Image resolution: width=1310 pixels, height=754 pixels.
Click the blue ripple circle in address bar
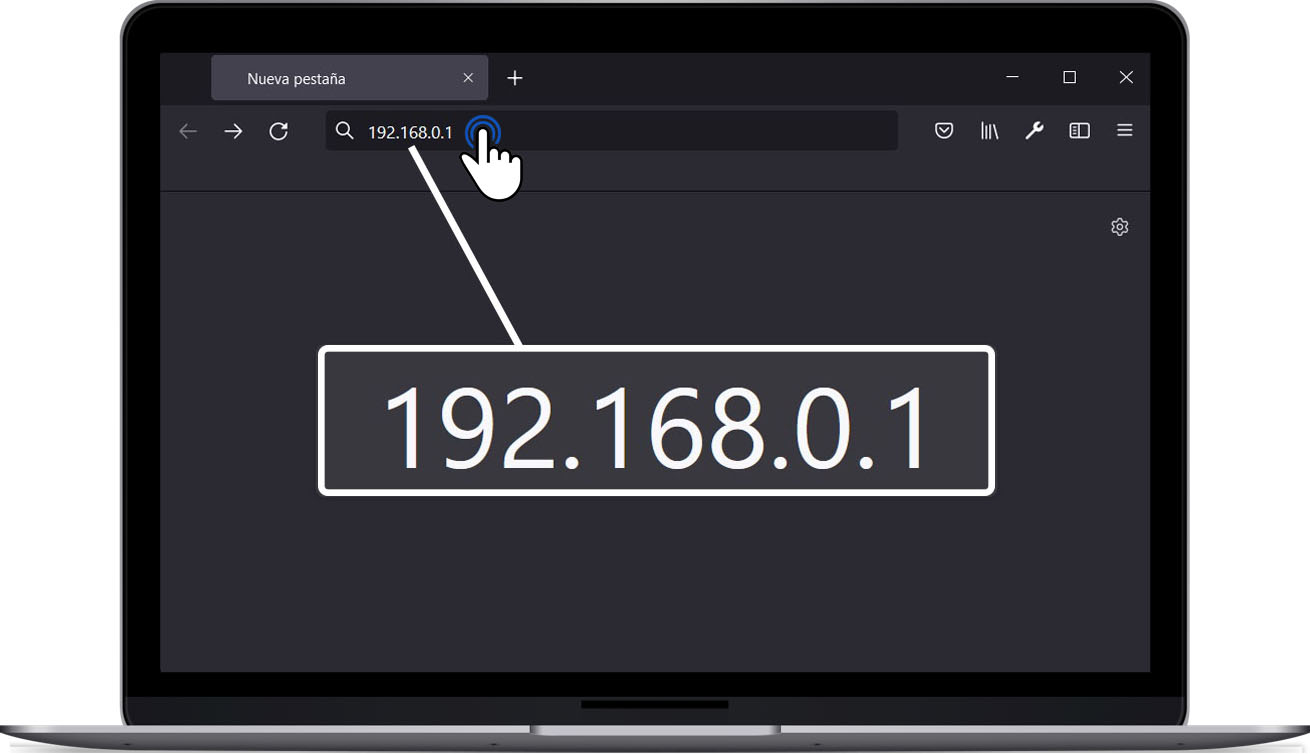(483, 131)
